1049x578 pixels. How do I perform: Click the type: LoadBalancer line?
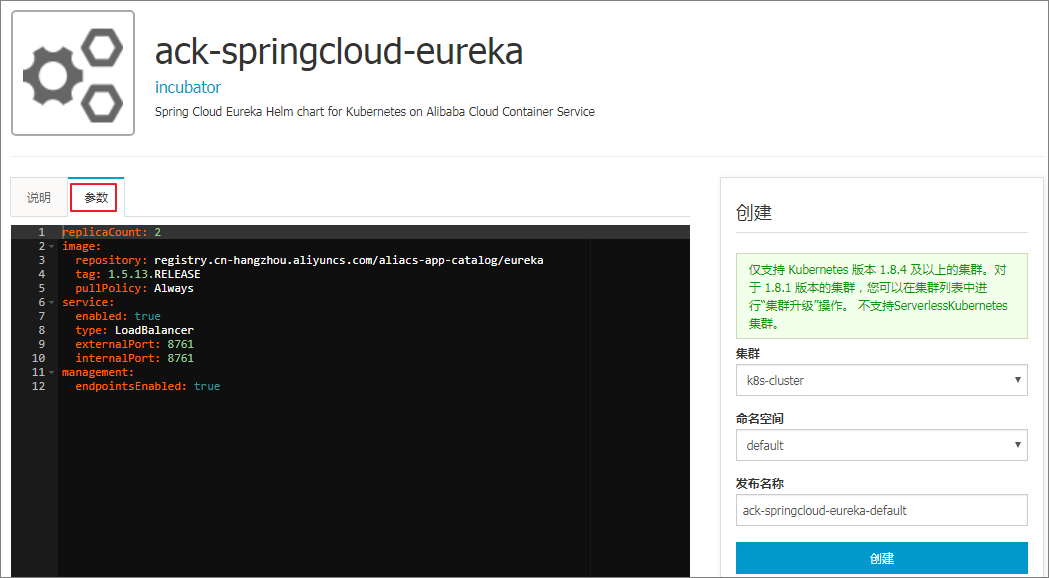click(x=134, y=330)
